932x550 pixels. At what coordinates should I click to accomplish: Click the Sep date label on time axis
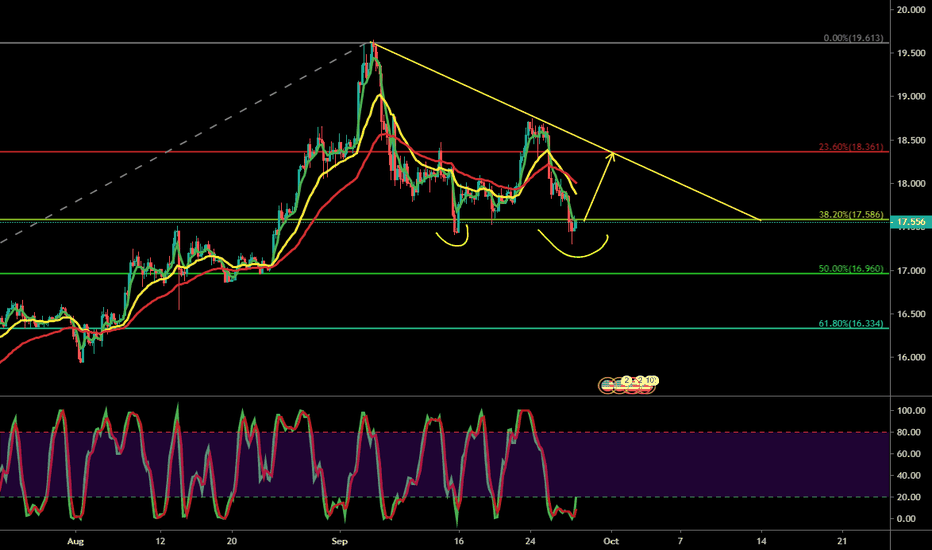(x=339, y=541)
